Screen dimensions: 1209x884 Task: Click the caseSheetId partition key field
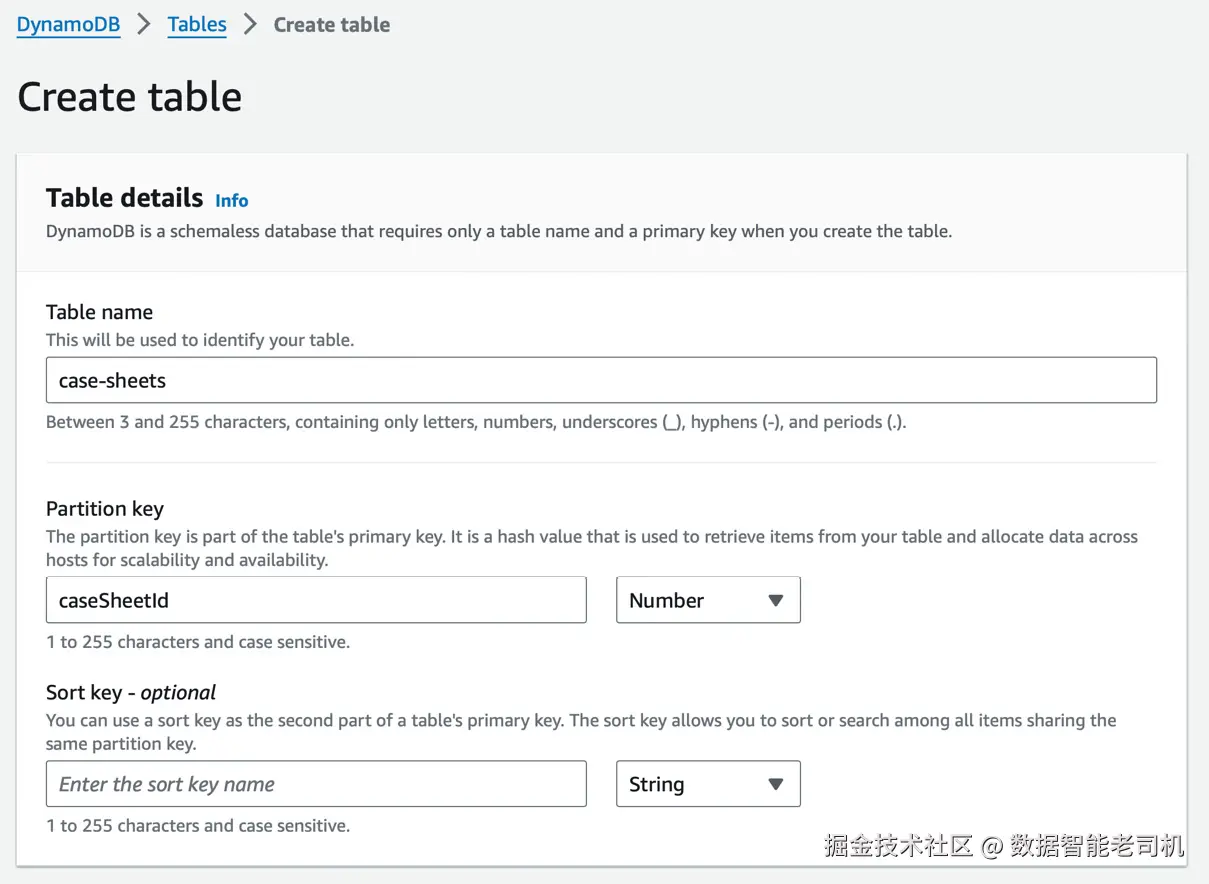coord(315,600)
